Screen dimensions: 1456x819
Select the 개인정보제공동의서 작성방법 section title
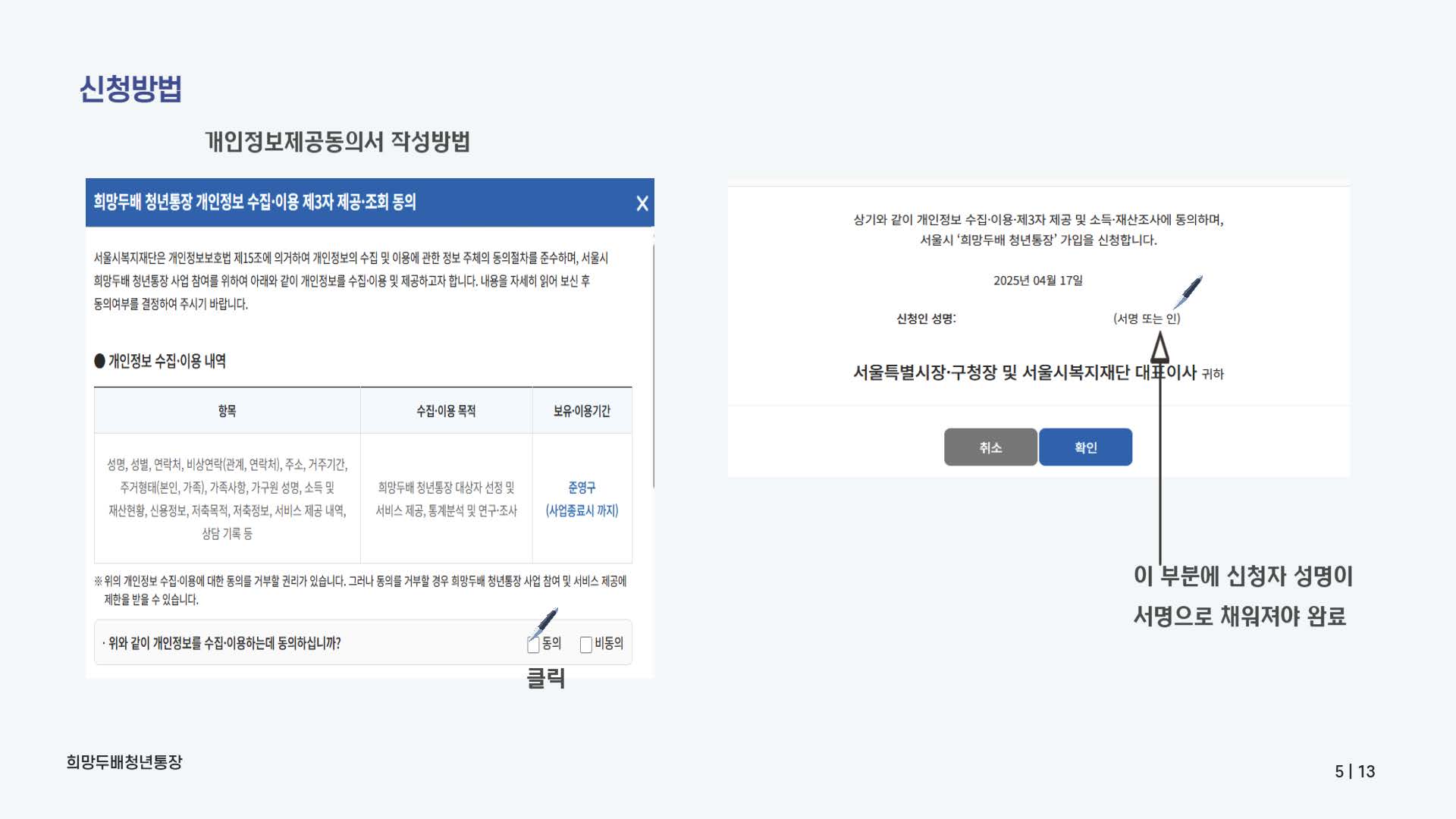pyautogui.click(x=340, y=140)
